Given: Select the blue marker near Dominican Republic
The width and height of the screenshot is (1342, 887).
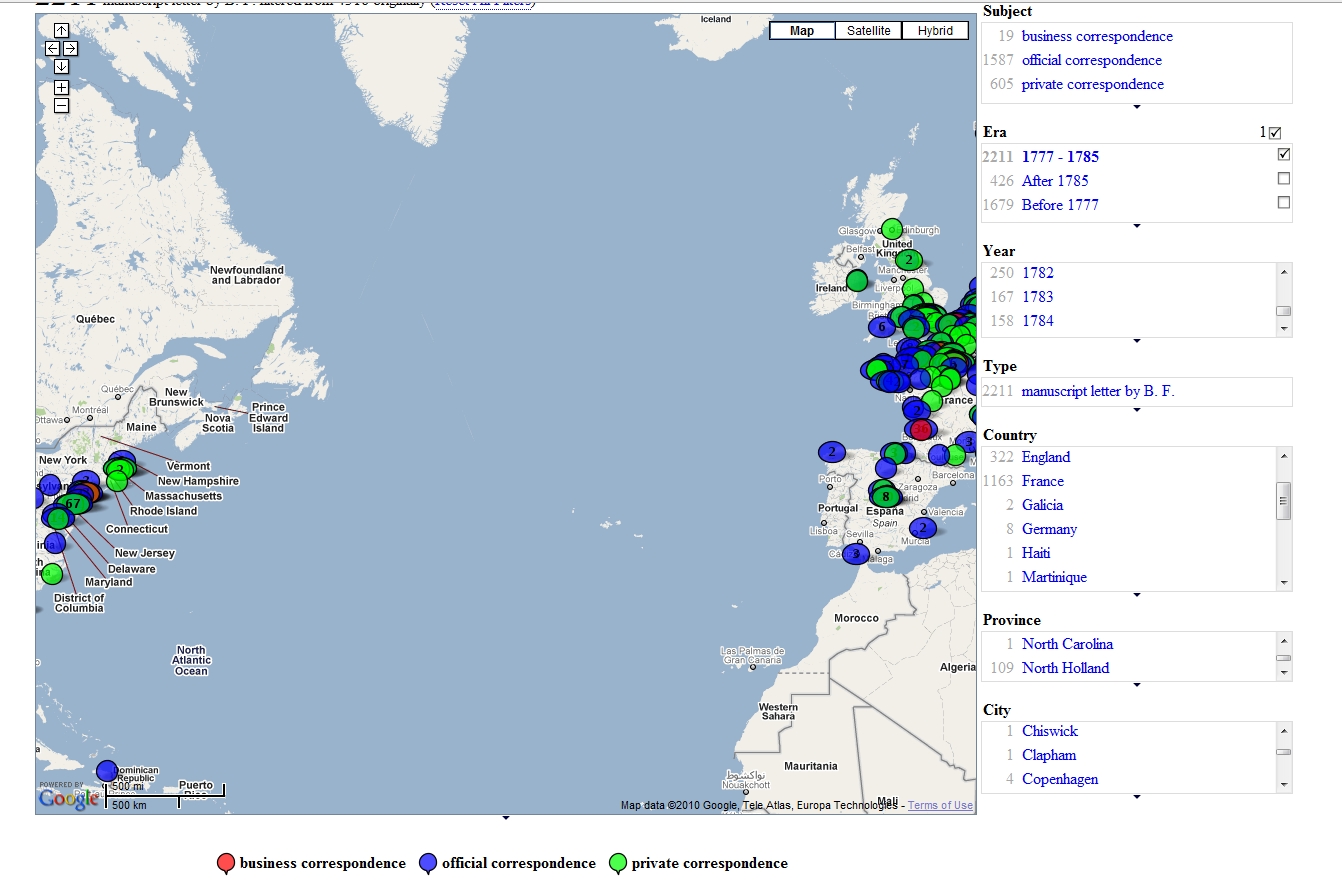Looking at the screenshot, I should point(107,771).
